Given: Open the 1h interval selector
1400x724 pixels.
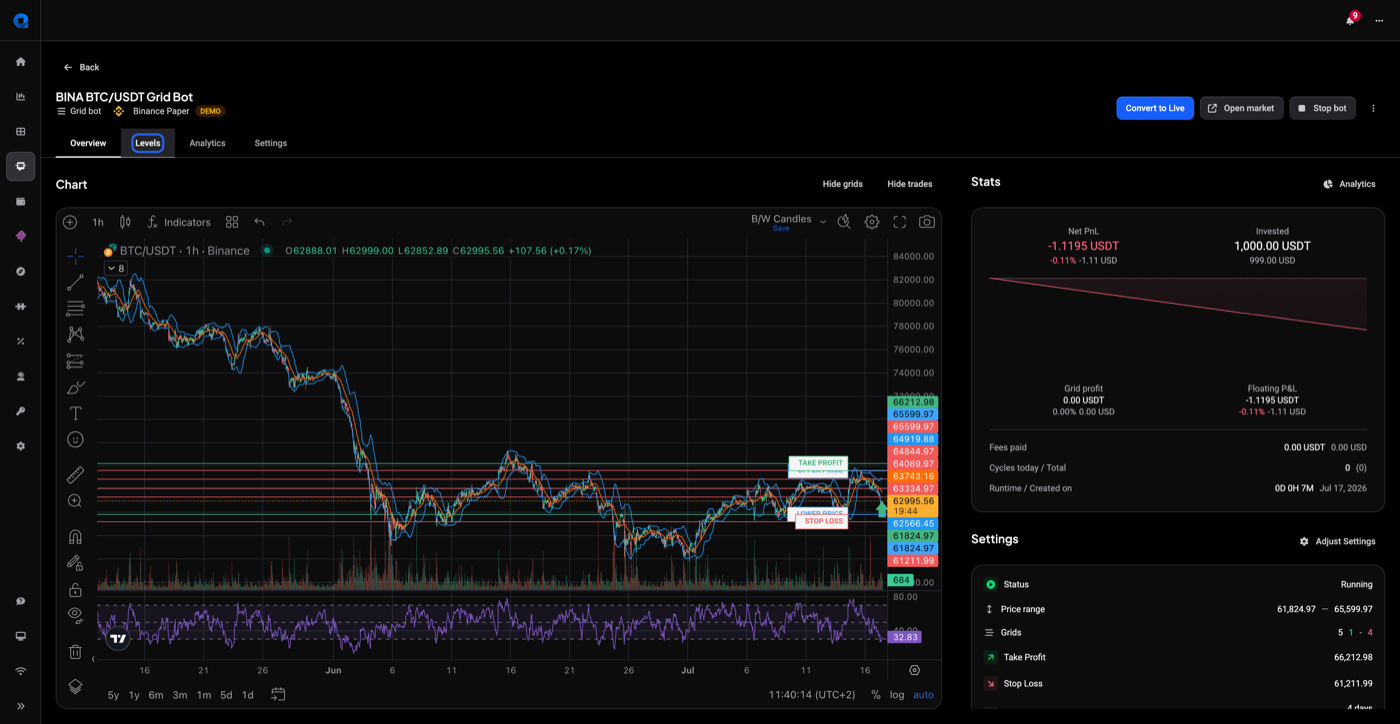Looking at the screenshot, I should point(98,222).
